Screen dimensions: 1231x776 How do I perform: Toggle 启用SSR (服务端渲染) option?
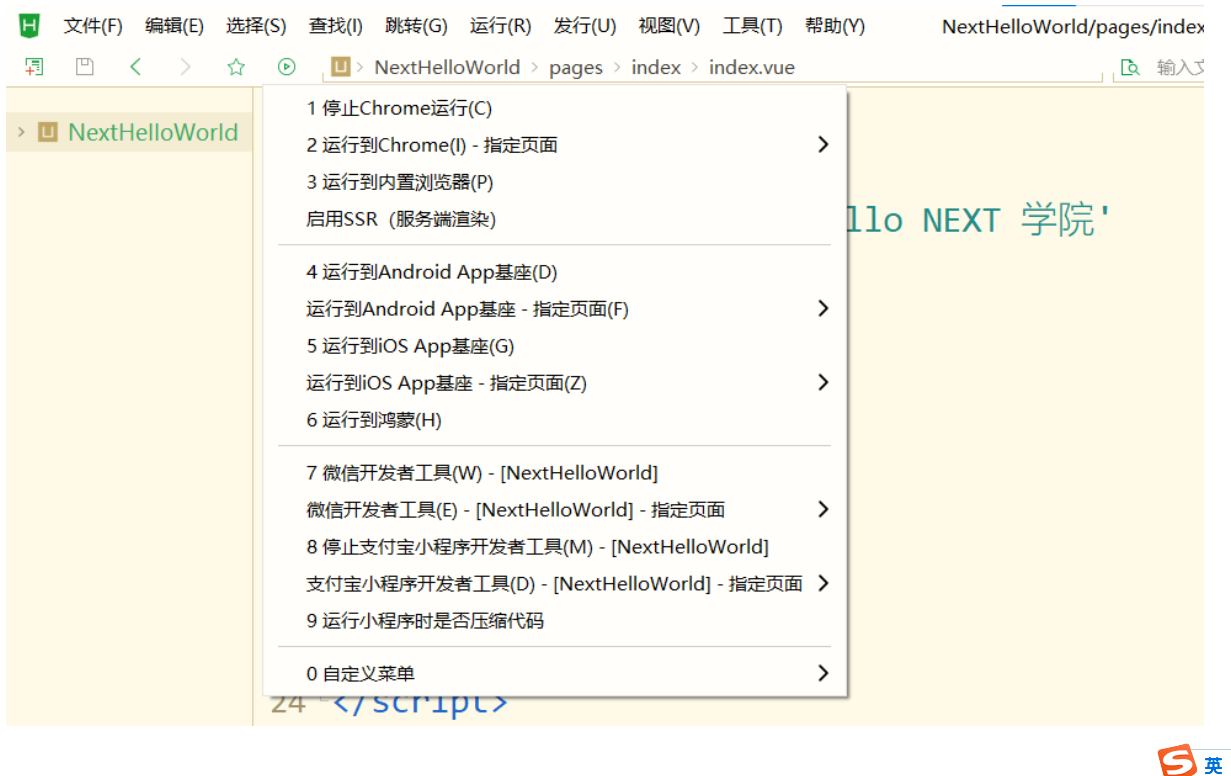pyautogui.click(x=555, y=219)
